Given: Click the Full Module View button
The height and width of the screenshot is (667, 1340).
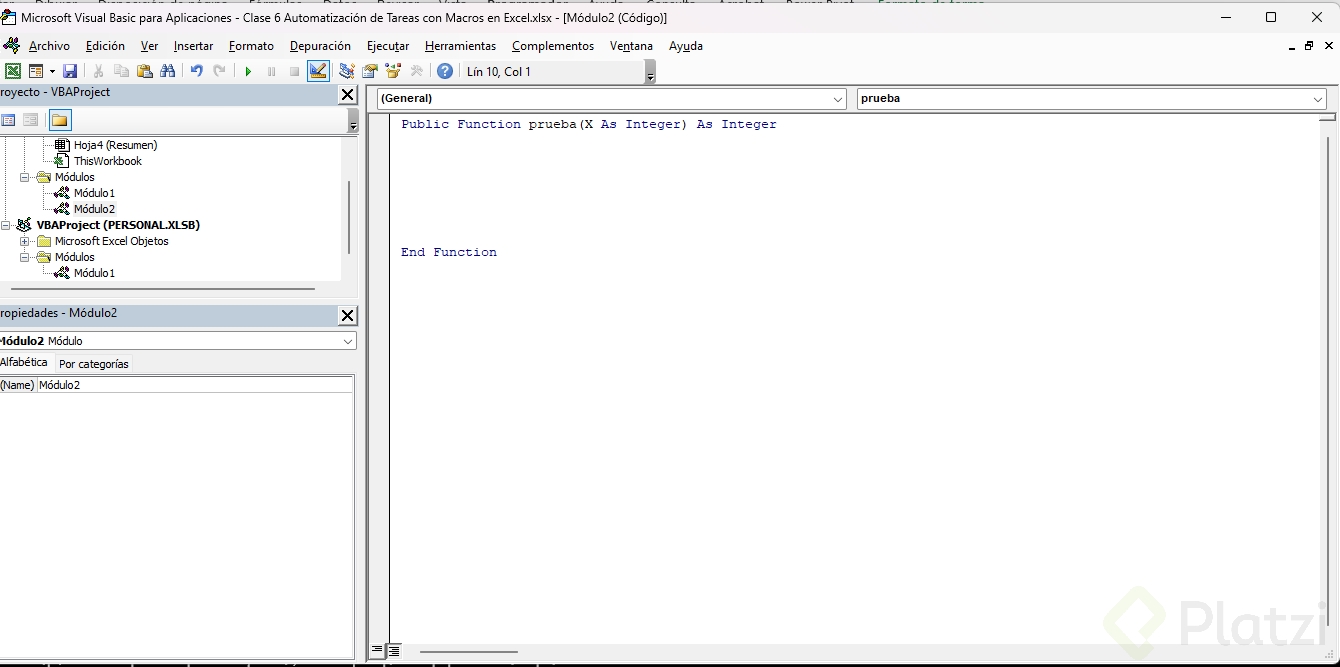Looking at the screenshot, I should click(x=394, y=650).
